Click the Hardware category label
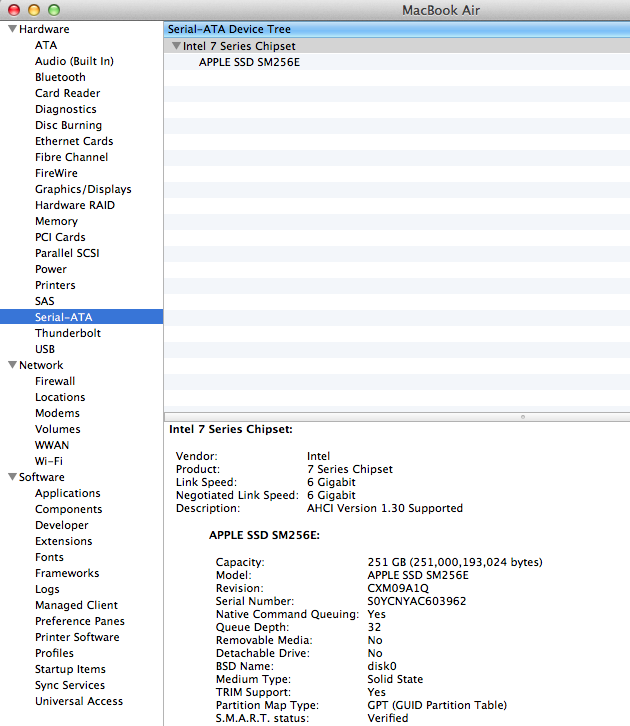This screenshot has height=726, width=630. [x=44, y=29]
